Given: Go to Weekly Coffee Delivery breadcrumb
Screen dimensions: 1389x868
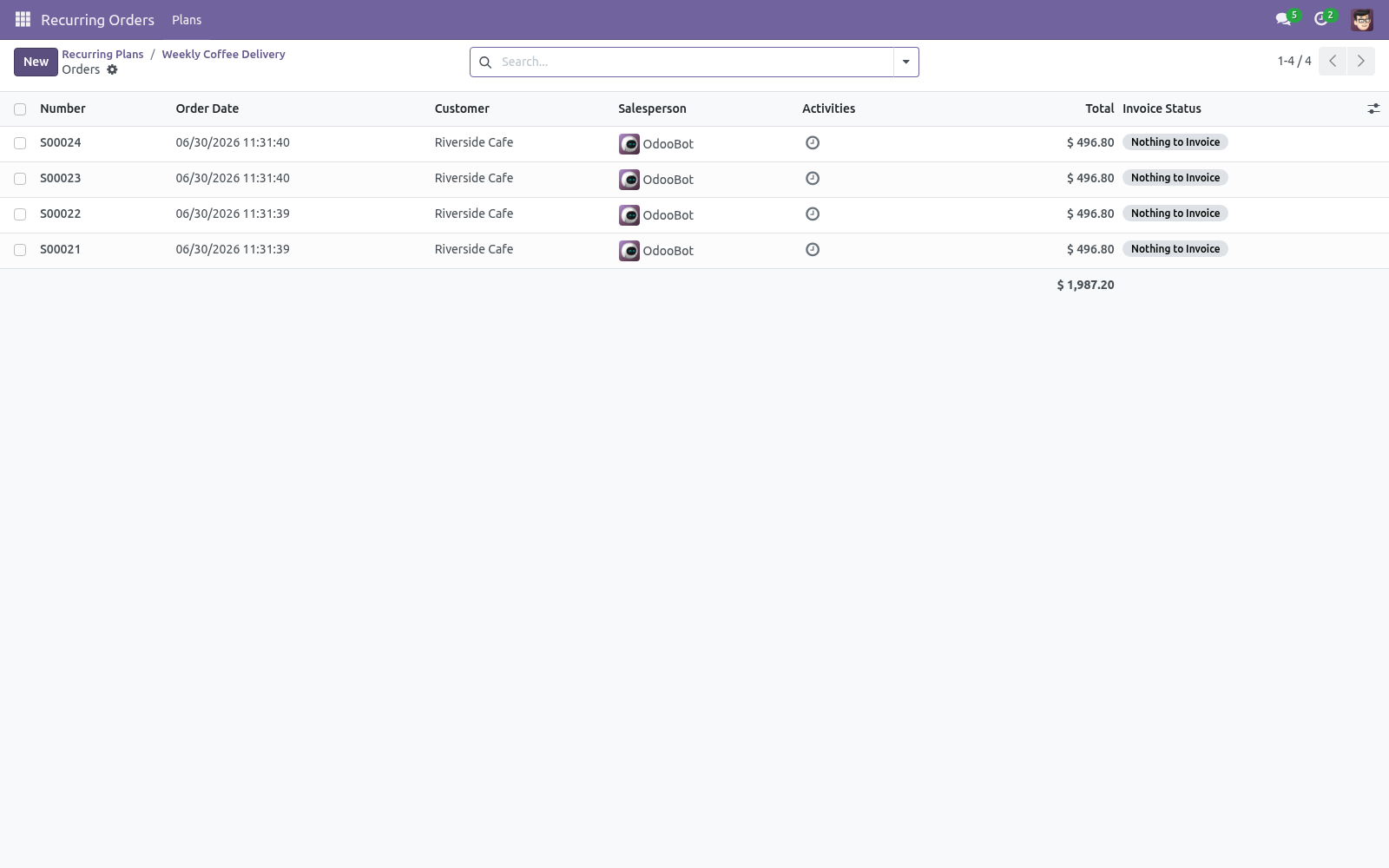Looking at the screenshot, I should [x=223, y=54].
